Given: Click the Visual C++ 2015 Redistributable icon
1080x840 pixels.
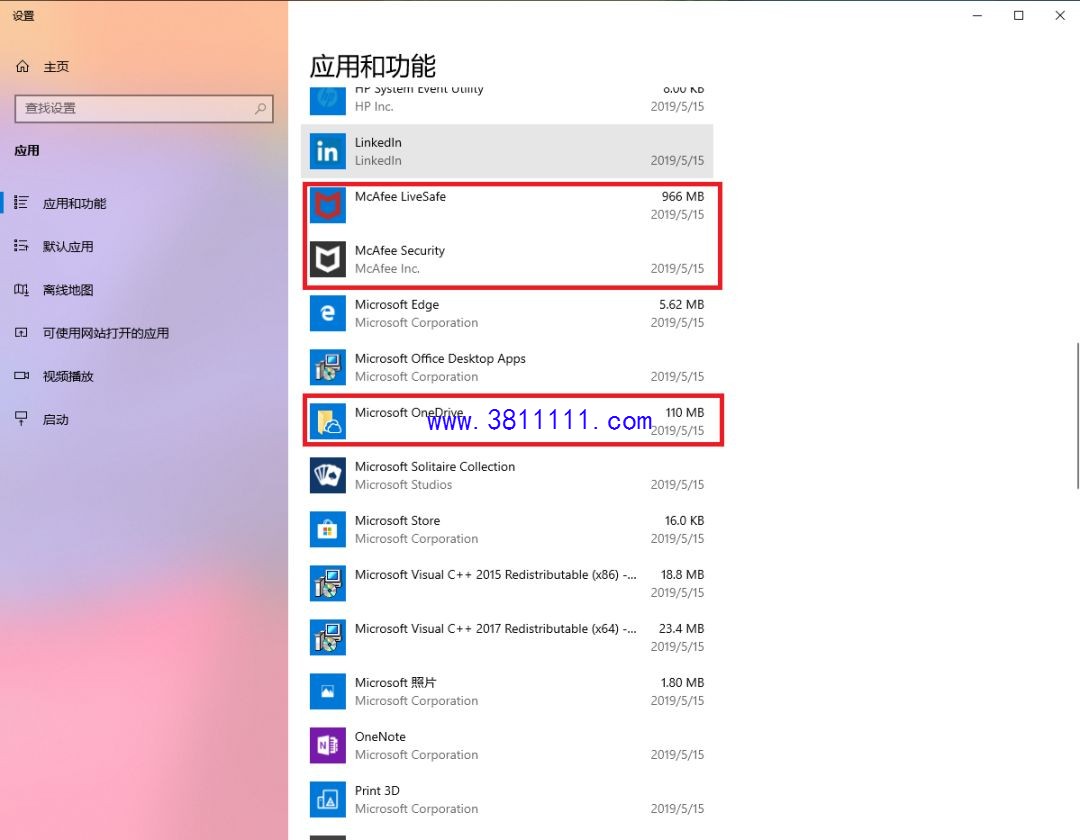Looking at the screenshot, I should point(327,583).
